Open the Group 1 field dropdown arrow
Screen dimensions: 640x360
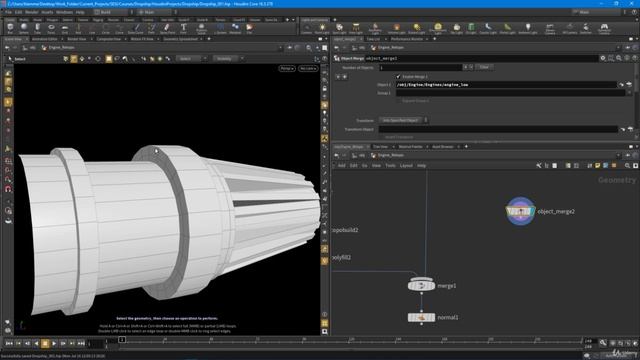[x=629, y=93]
